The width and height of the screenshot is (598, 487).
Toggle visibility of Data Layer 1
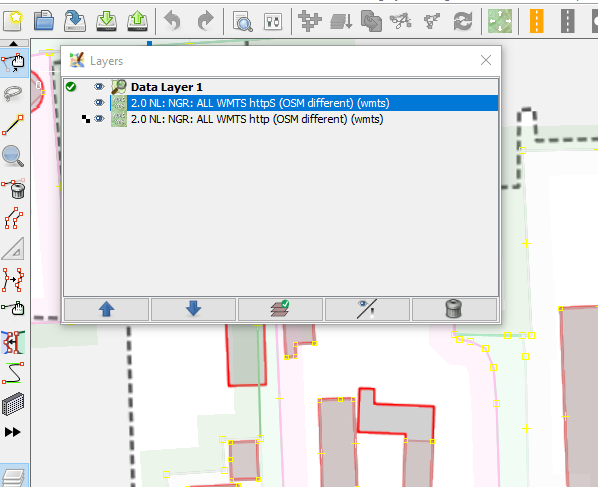click(x=99, y=87)
